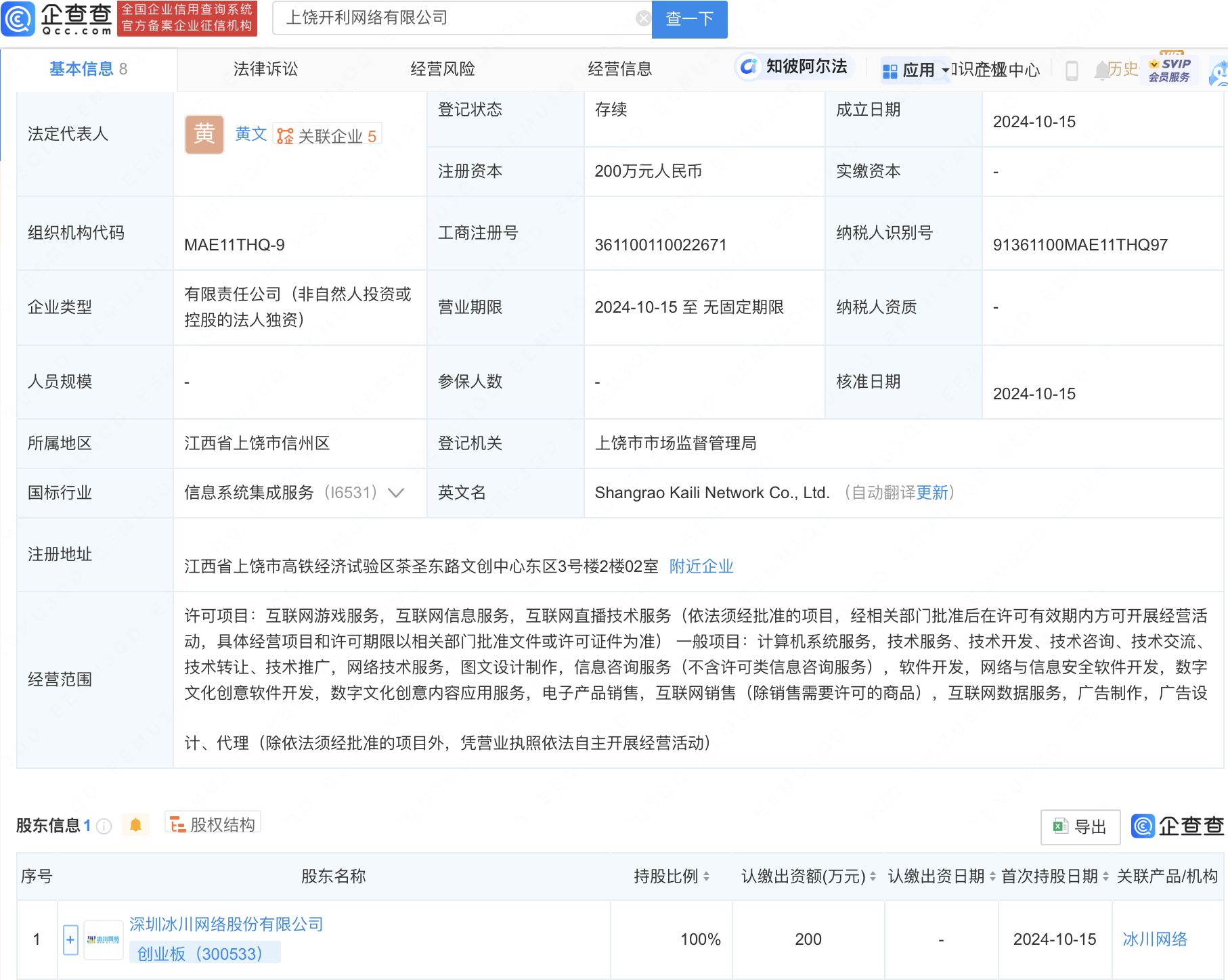Open legal representative 黄文 profile link
The height and width of the screenshot is (980, 1228).
pyautogui.click(x=250, y=135)
